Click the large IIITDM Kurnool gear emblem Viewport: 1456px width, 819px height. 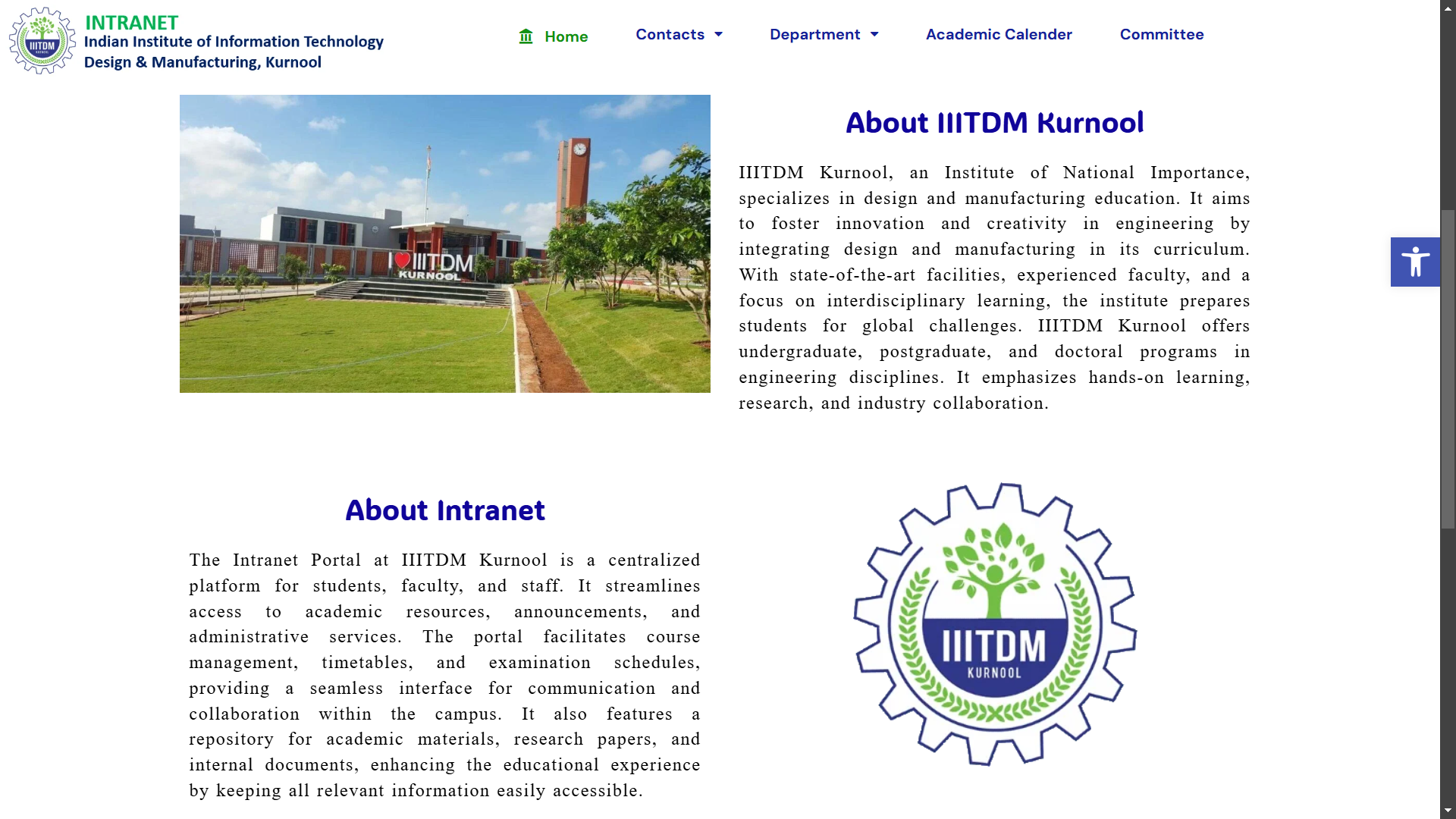coord(994,624)
